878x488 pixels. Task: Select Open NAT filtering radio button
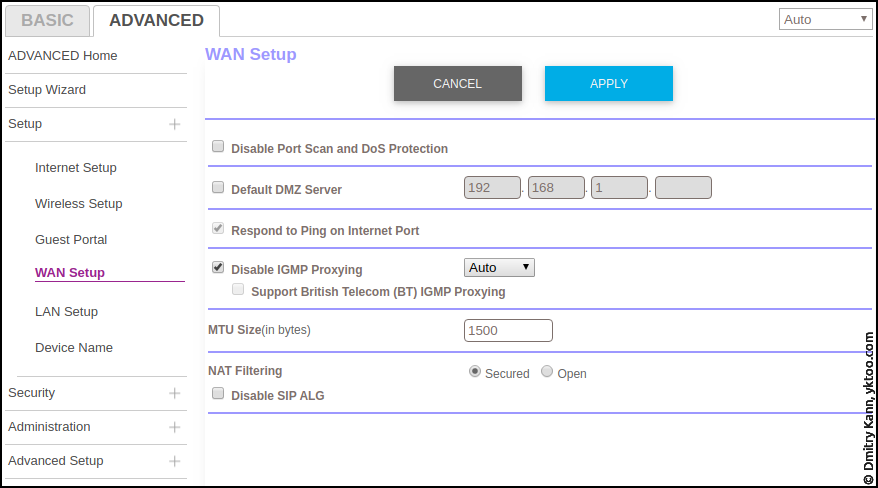pos(547,372)
